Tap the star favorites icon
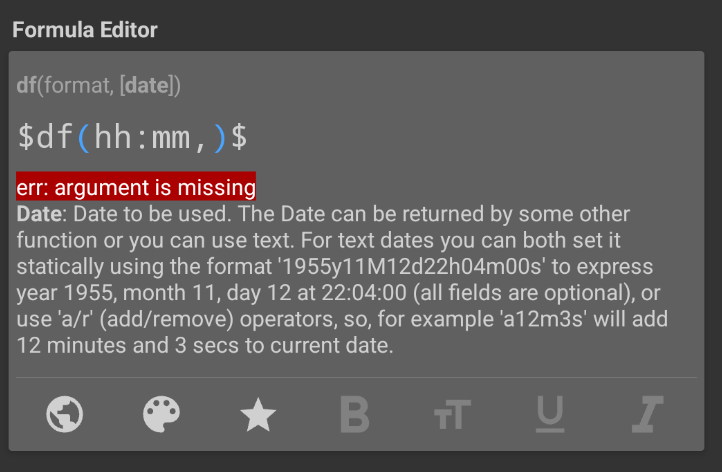The image size is (722, 472). pos(258,414)
